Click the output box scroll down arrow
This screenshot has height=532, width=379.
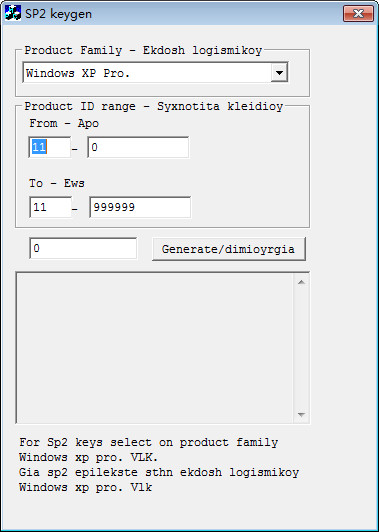click(301, 414)
